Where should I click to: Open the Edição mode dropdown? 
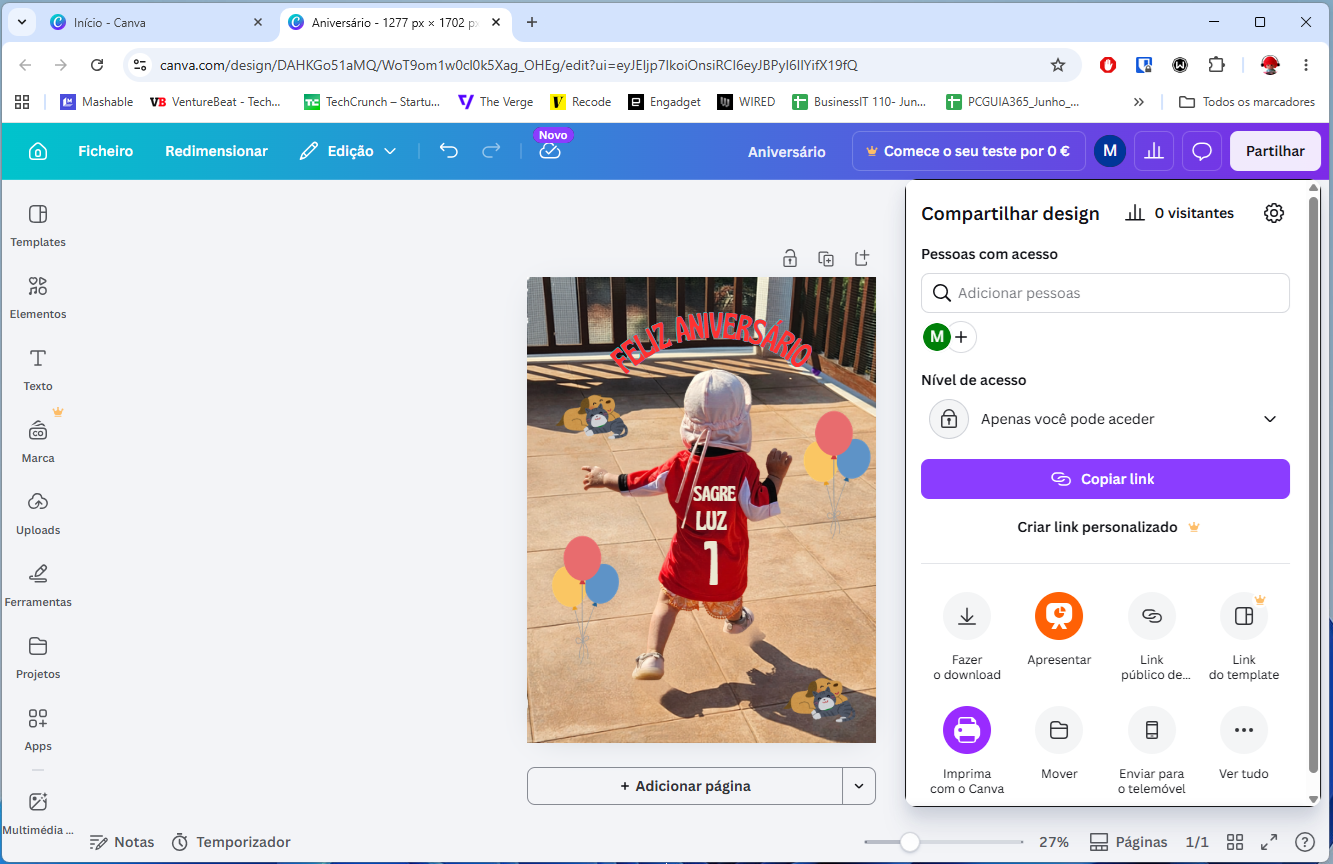point(348,151)
